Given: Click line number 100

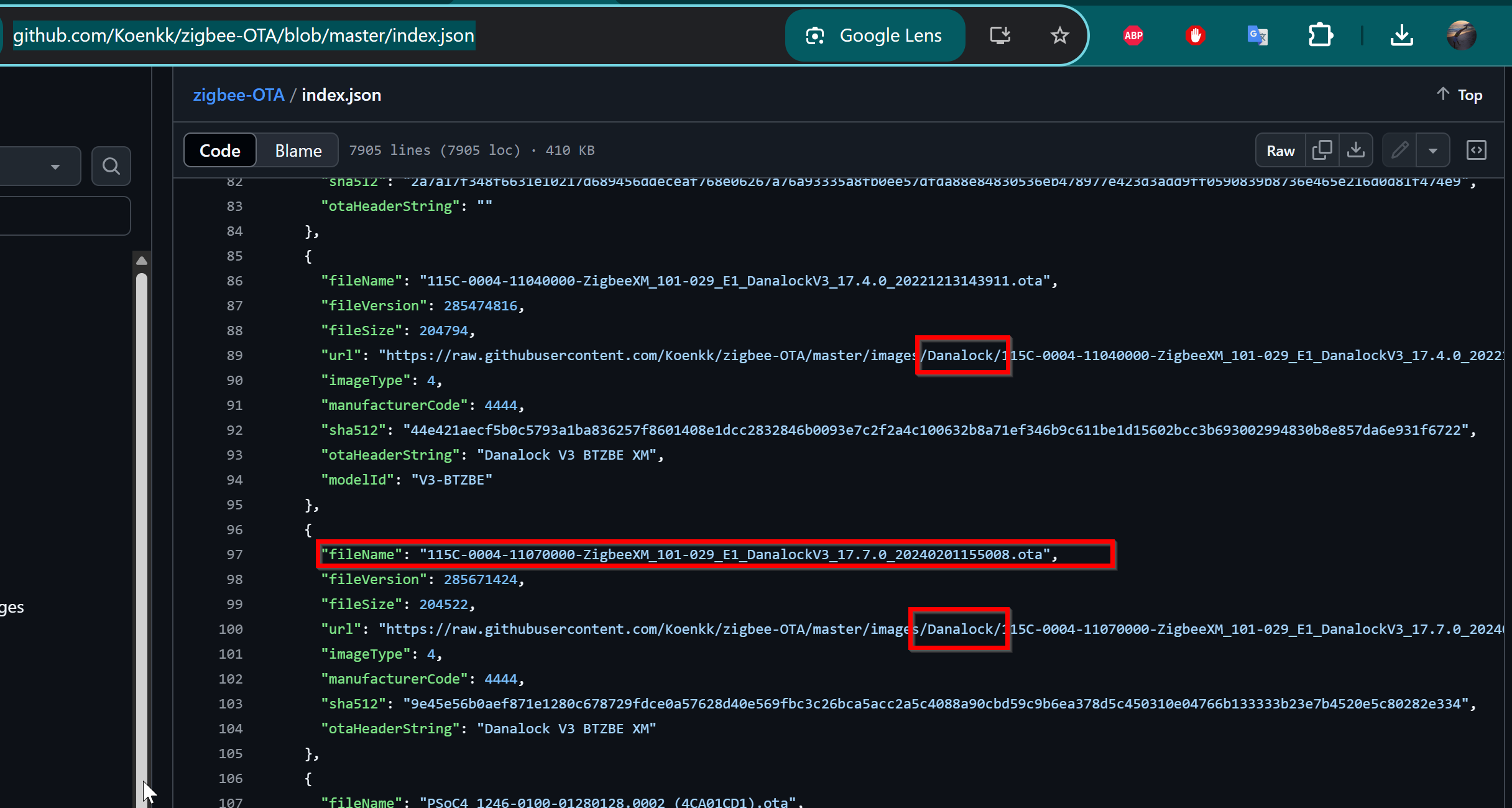Looking at the screenshot, I should [231, 629].
